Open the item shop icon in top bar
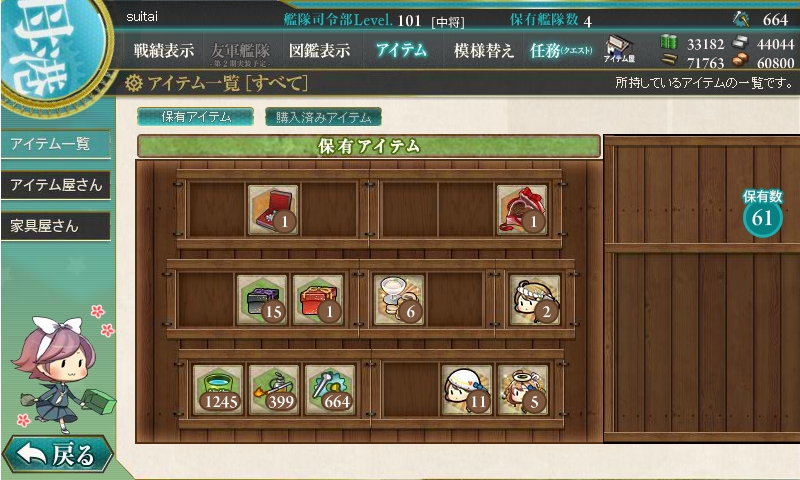This screenshot has width=800, height=480. click(x=619, y=49)
